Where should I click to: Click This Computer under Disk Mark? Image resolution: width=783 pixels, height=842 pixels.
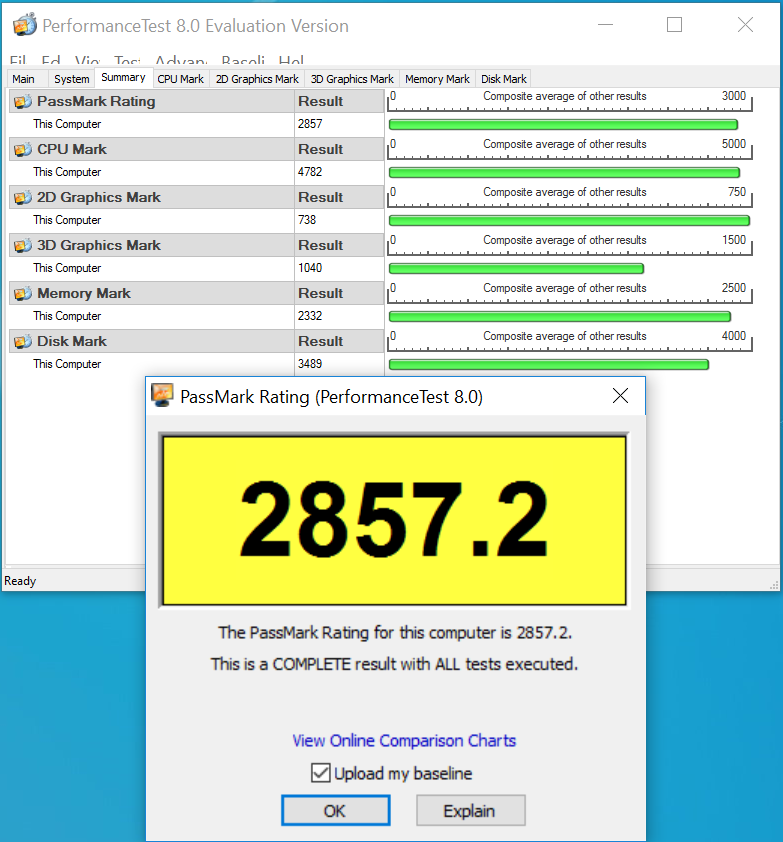tap(67, 364)
